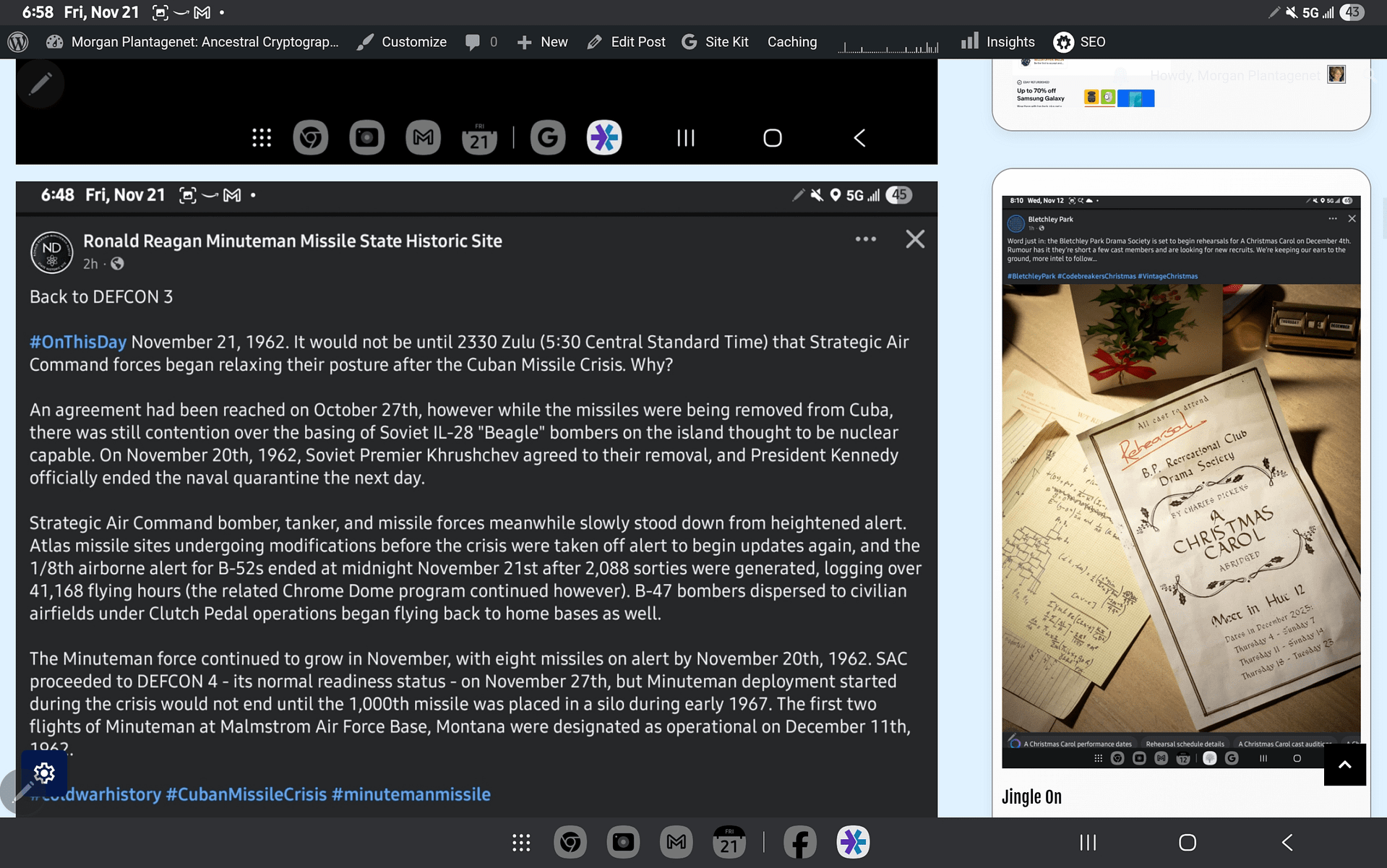This screenshot has width=1387, height=868.
Task: Open the Caching menu item
Action: tap(791, 41)
